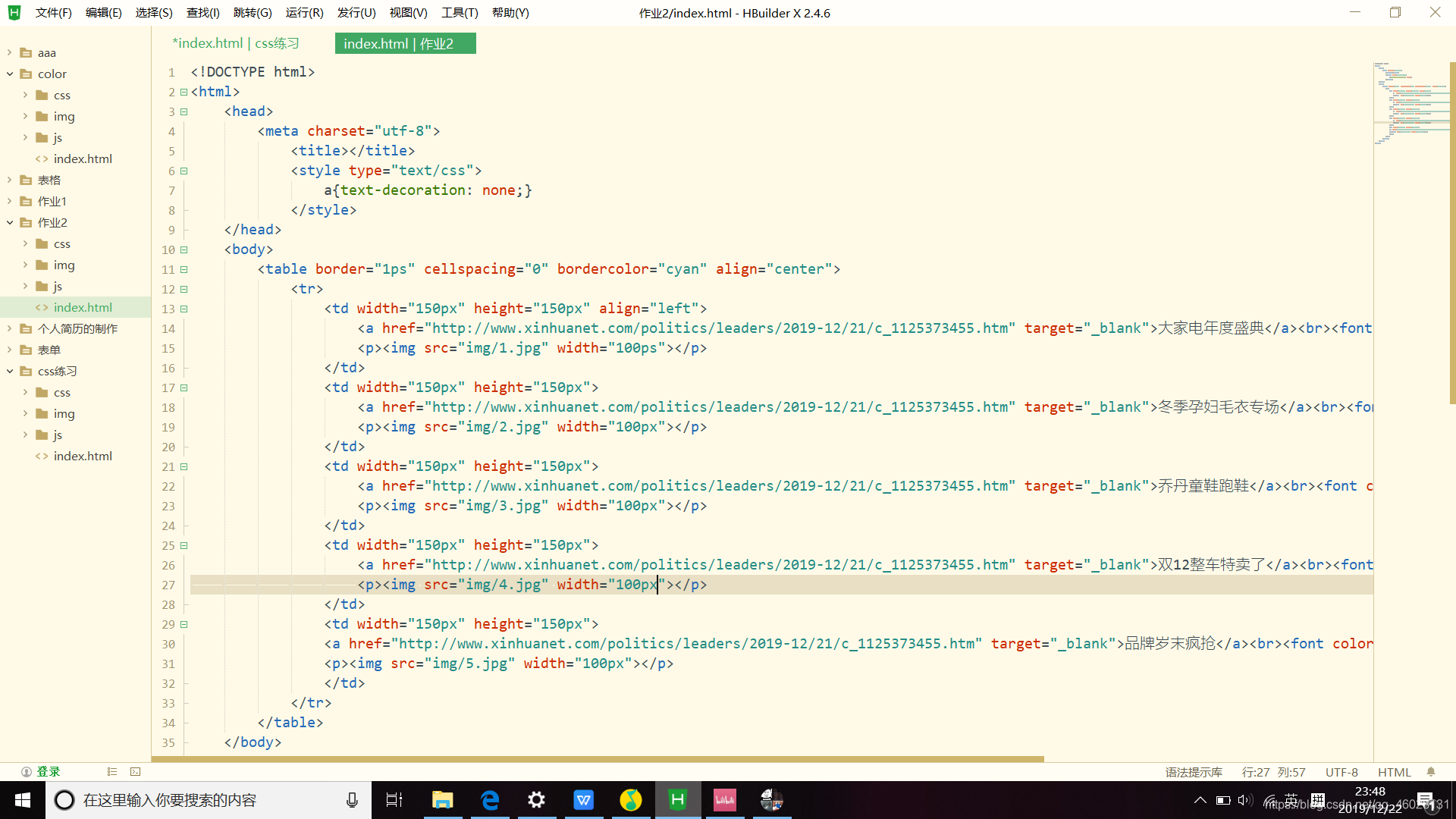Open the document outline list icon
This screenshot has height=819, width=1456.
(111, 772)
